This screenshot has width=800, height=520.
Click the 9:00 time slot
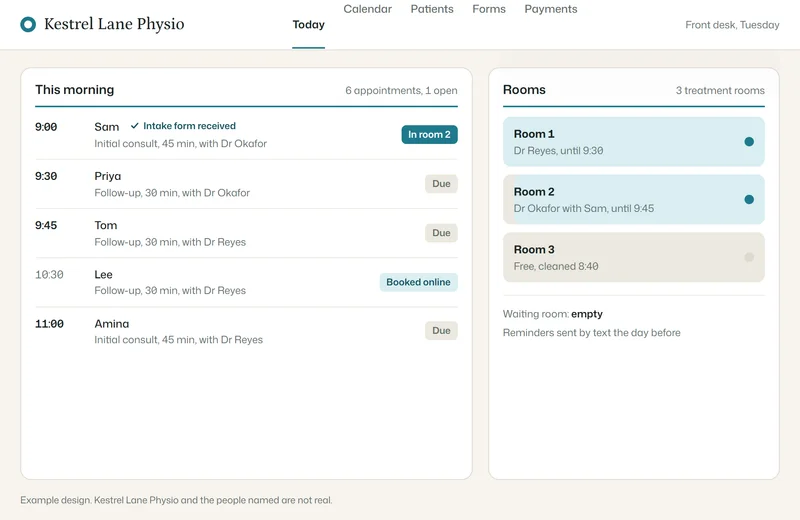(x=46, y=127)
